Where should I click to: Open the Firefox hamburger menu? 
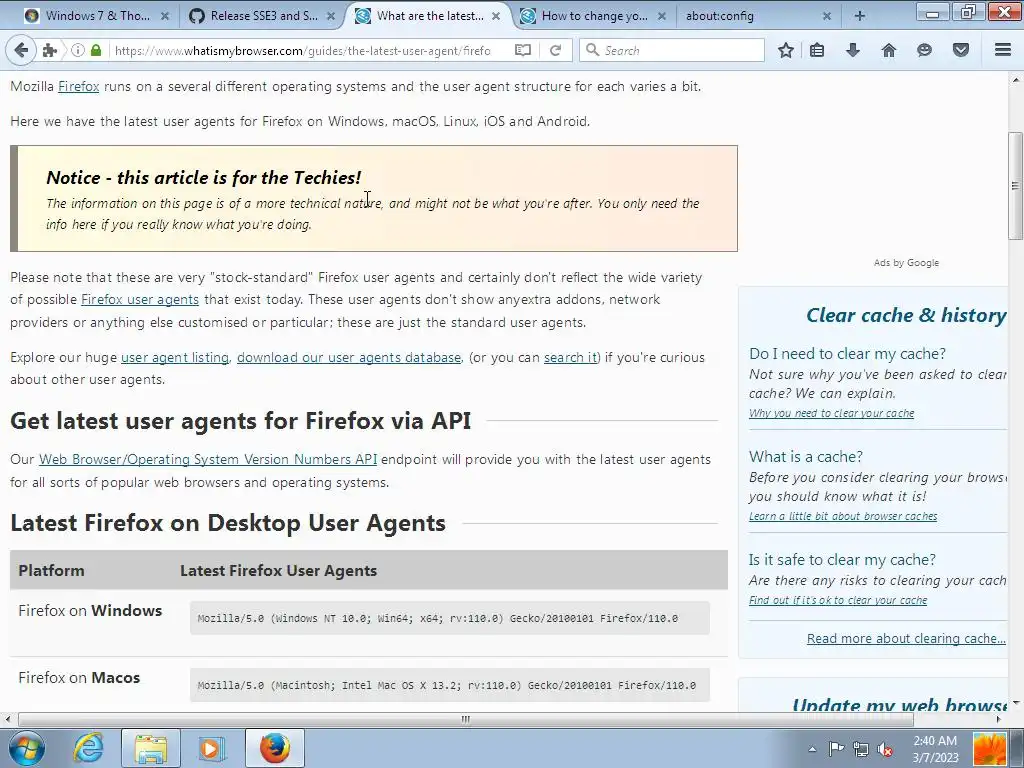(1003, 50)
